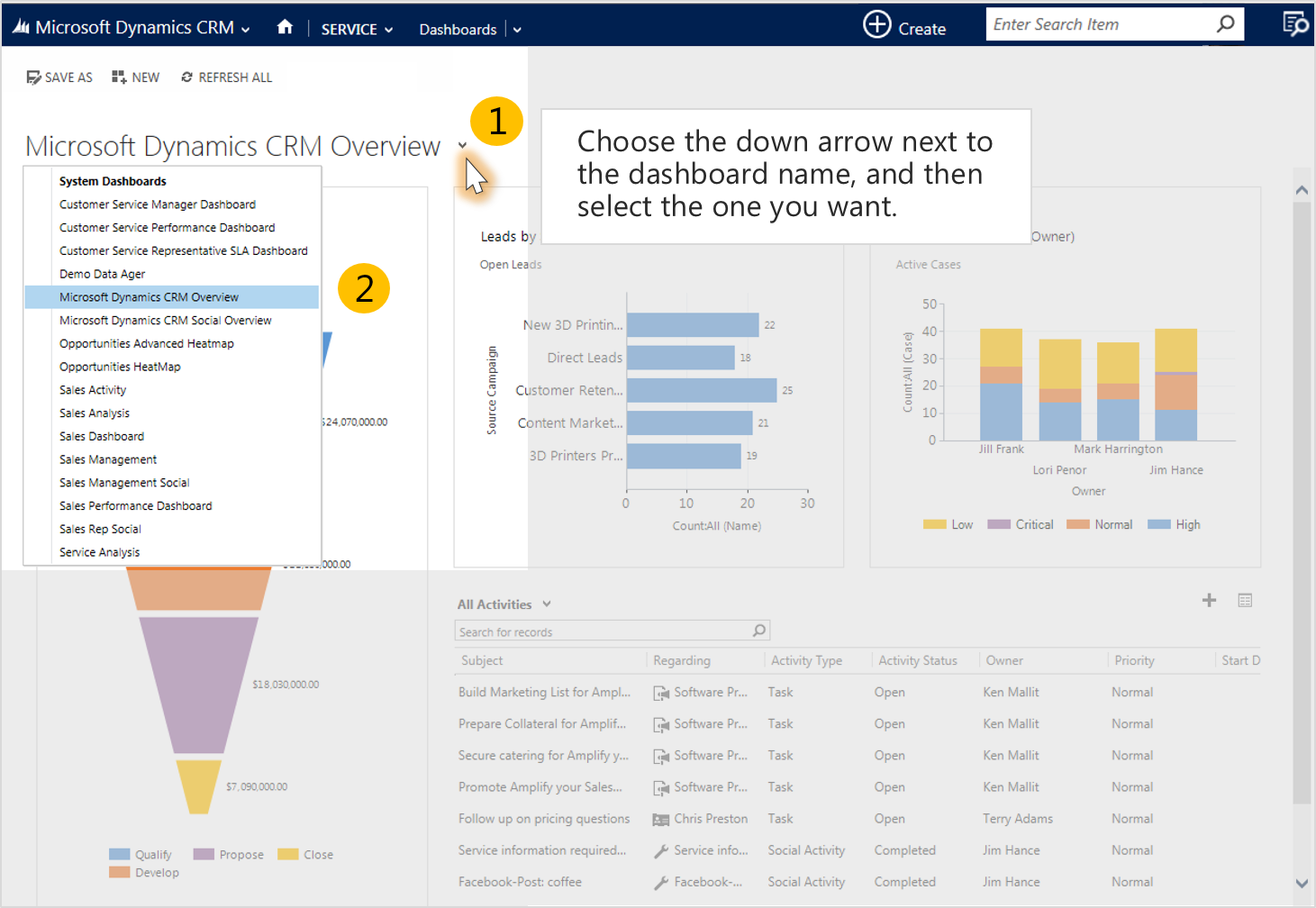Click Refresh All in the toolbar
The image size is (1316, 908).
coord(226,77)
